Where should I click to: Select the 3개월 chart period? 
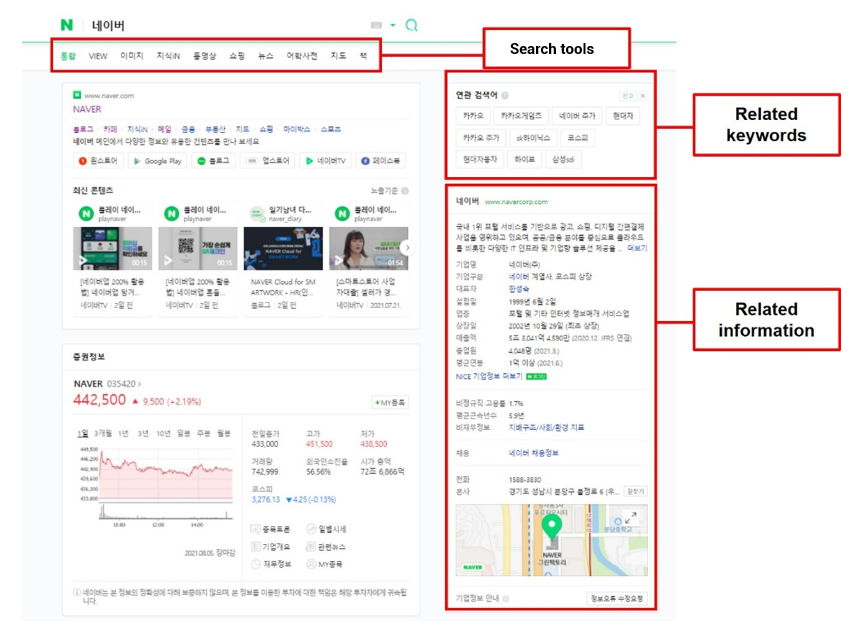pyautogui.click(x=103, y=434)
